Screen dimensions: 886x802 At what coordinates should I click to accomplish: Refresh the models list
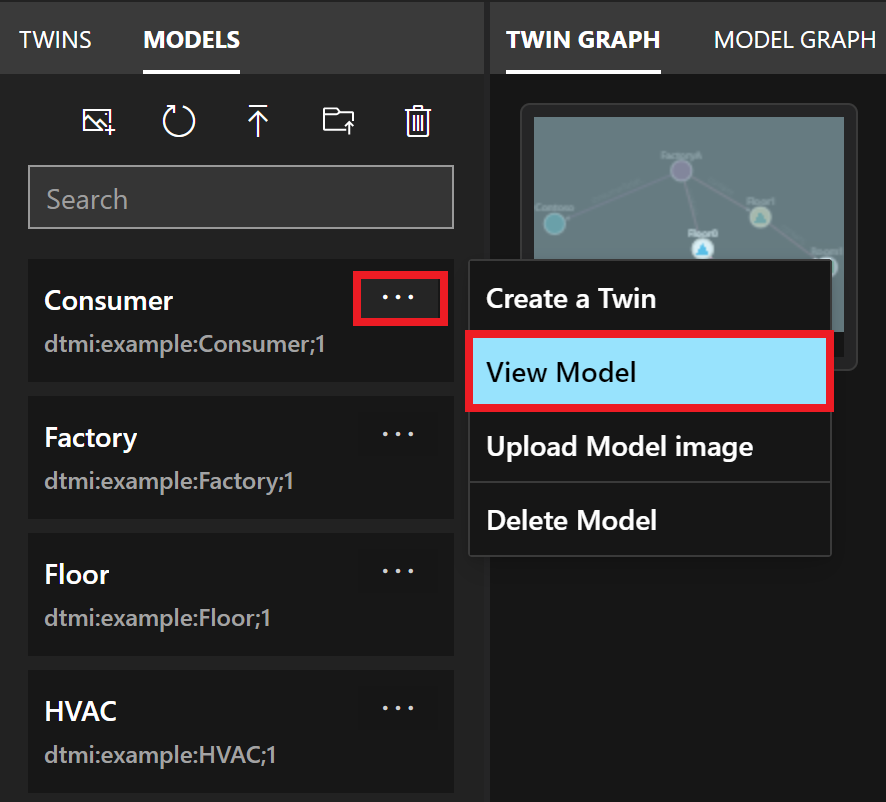click(178, 122)
